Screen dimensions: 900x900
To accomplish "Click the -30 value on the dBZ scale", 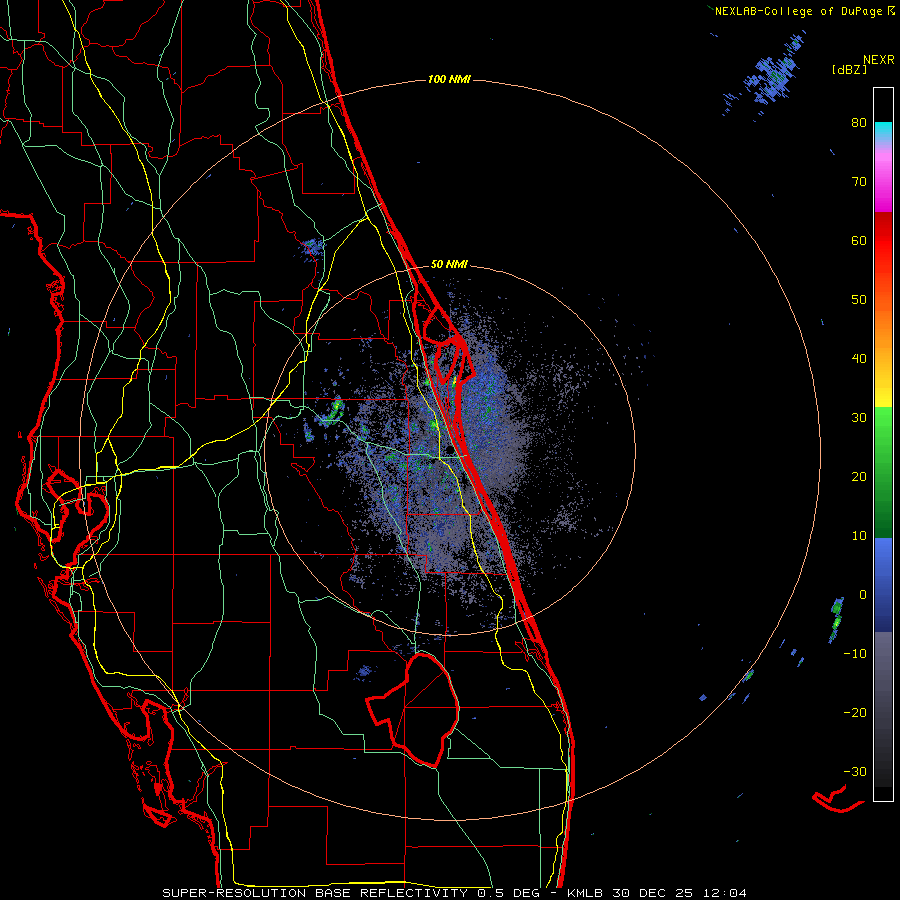I will (x=855, y=772).
